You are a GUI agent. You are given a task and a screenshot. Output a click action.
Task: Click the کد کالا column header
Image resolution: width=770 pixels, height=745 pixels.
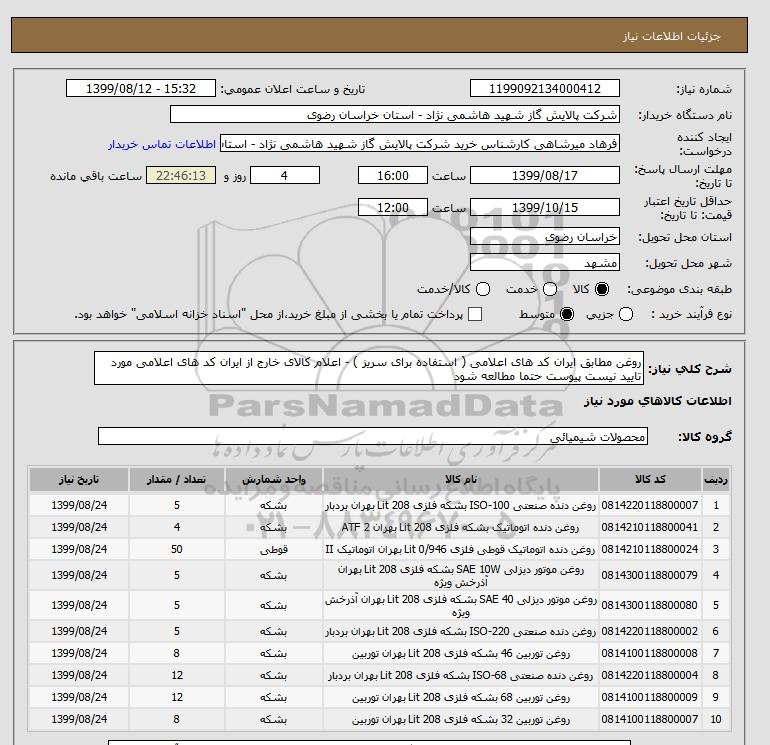click(650, 479)
